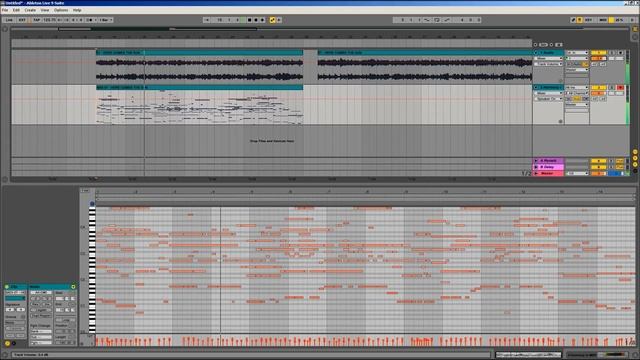Viewport: 640px width, 360px height.
Task: Adjust Master track volume slider
Action: click(598, 173)
